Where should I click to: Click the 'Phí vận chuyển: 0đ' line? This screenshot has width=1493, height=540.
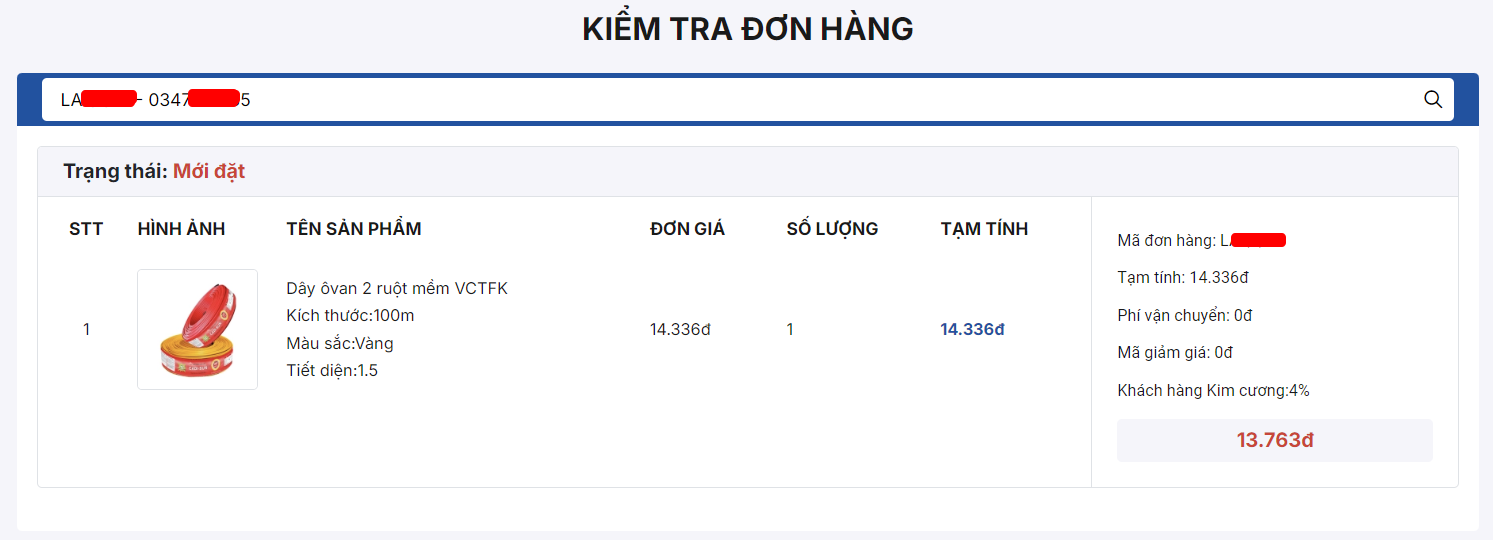(1184, 315)
